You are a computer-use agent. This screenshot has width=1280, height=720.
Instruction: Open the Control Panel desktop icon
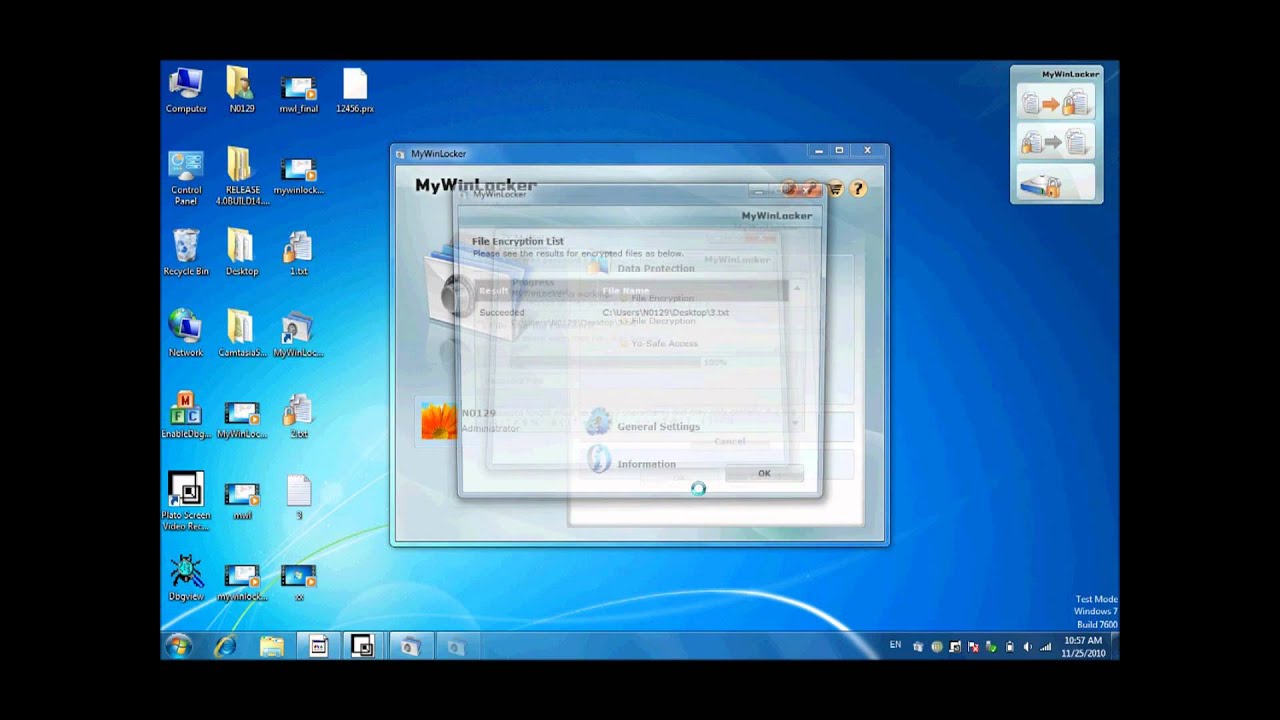point(186,177)
